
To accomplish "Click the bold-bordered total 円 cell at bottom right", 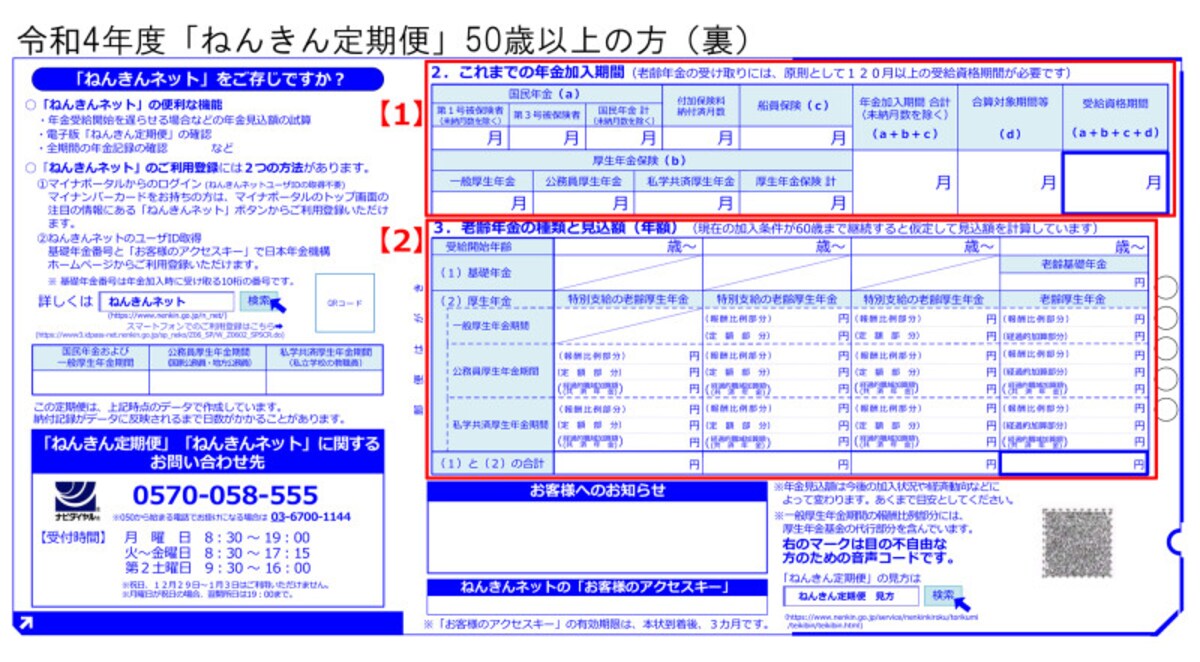I will pyautogui.click(x=1074, y=464).
